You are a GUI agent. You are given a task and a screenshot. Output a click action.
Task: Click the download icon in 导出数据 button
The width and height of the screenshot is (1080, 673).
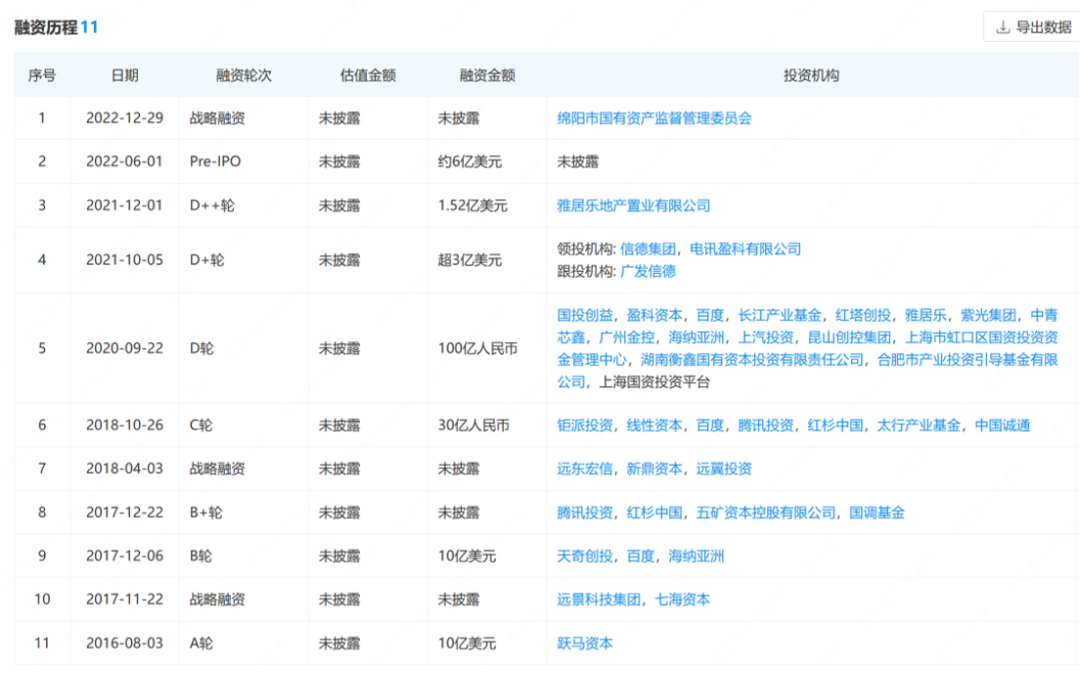(1003, 28)
